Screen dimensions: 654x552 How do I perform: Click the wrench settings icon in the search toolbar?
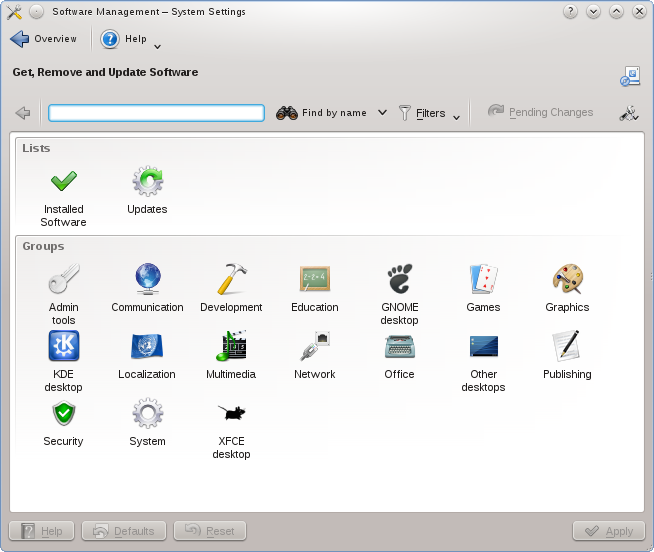click(629, 113)
